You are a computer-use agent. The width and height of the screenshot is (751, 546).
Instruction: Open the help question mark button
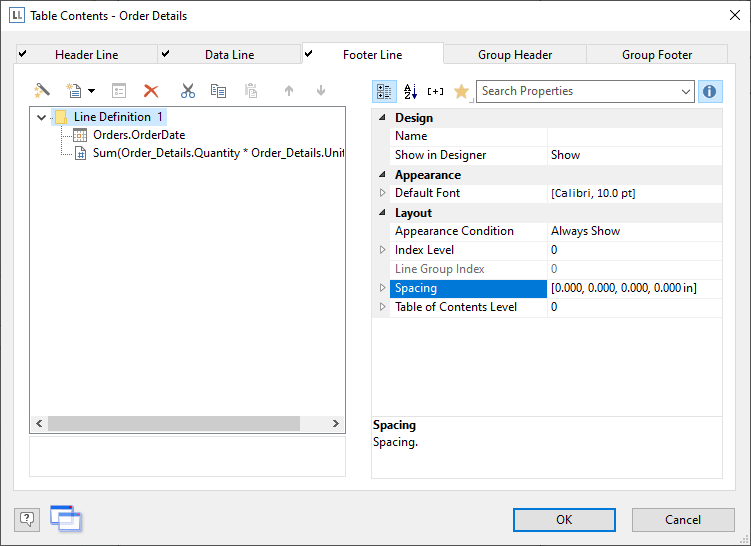(x=27, y=519)
